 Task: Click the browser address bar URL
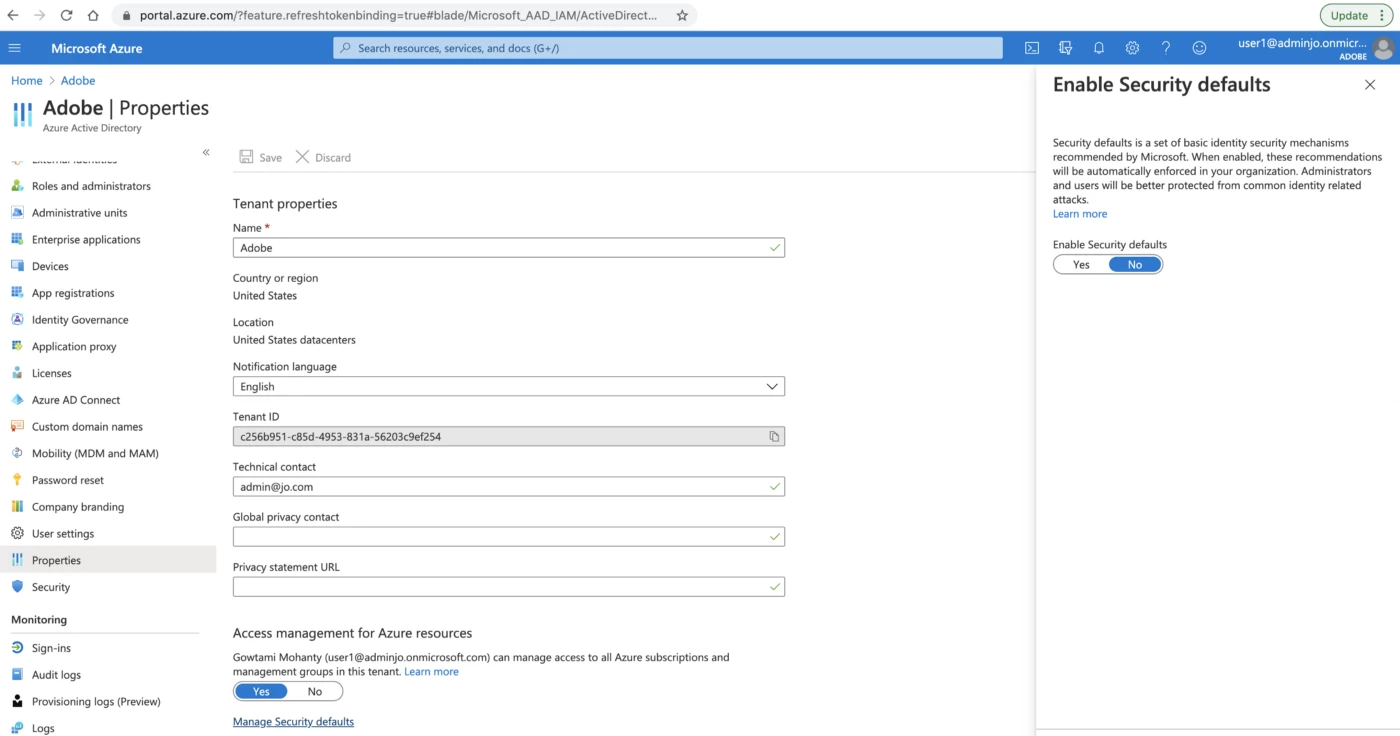pyautogui.click(x=399, y=15)
